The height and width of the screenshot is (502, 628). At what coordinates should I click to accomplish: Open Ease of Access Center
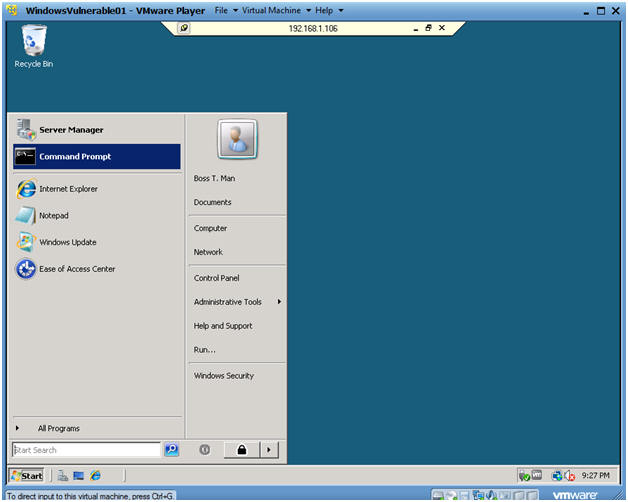coord(97,269)
